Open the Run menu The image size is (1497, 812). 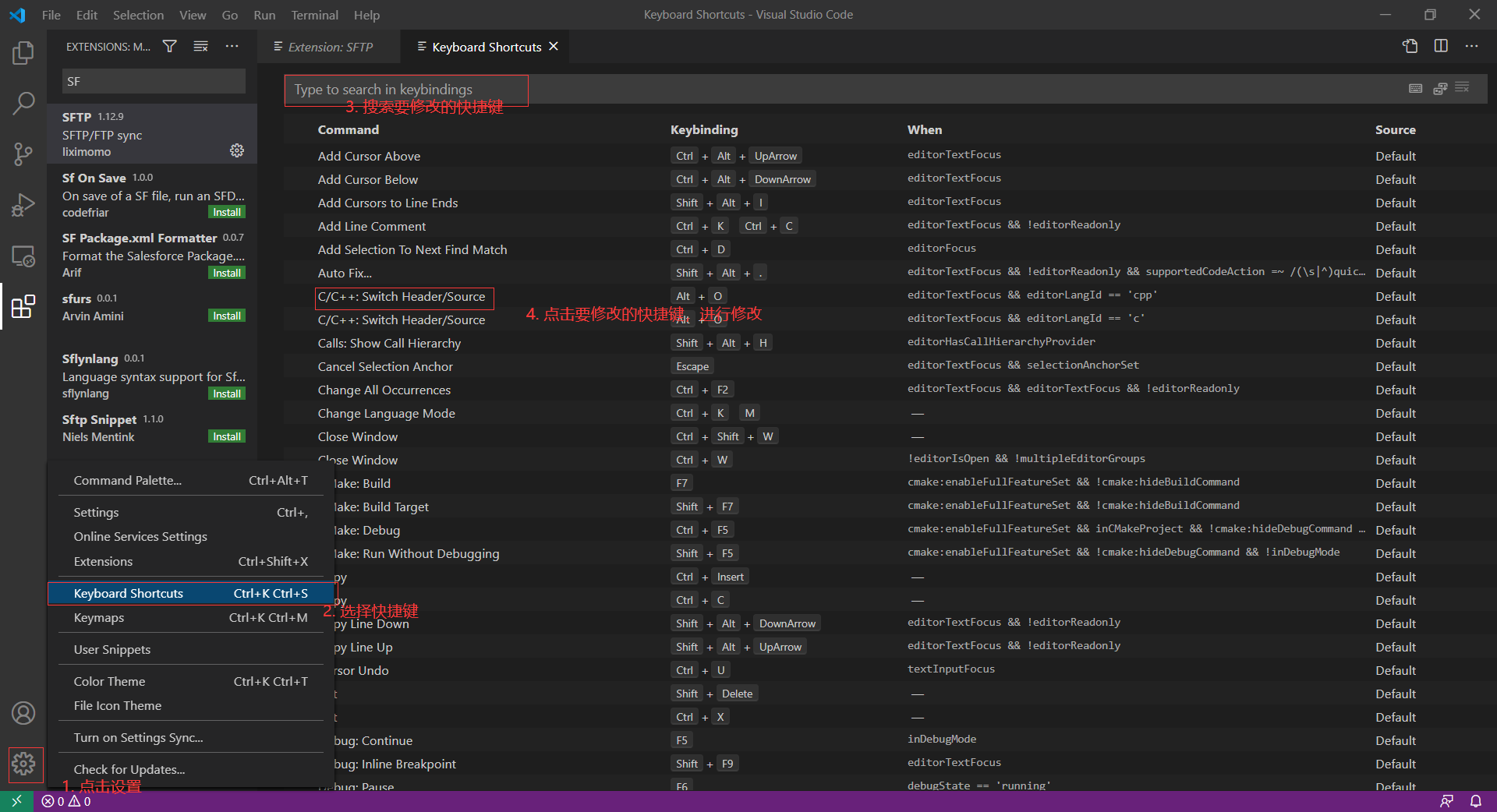click(x=264, y=15)
